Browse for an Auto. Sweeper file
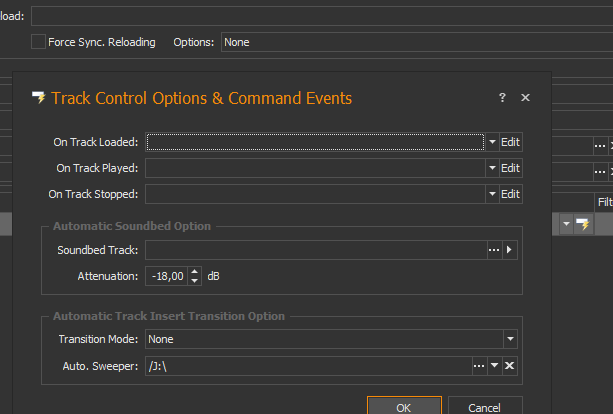Viewport: 613px width, 414px height. [x=477, y=366]
